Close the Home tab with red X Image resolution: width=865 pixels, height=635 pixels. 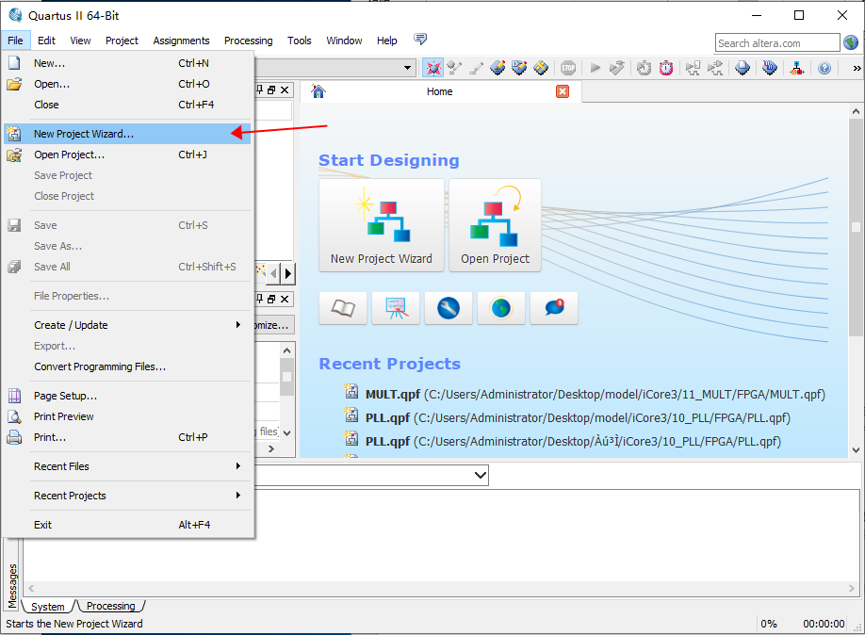click(x=562, y=91)
